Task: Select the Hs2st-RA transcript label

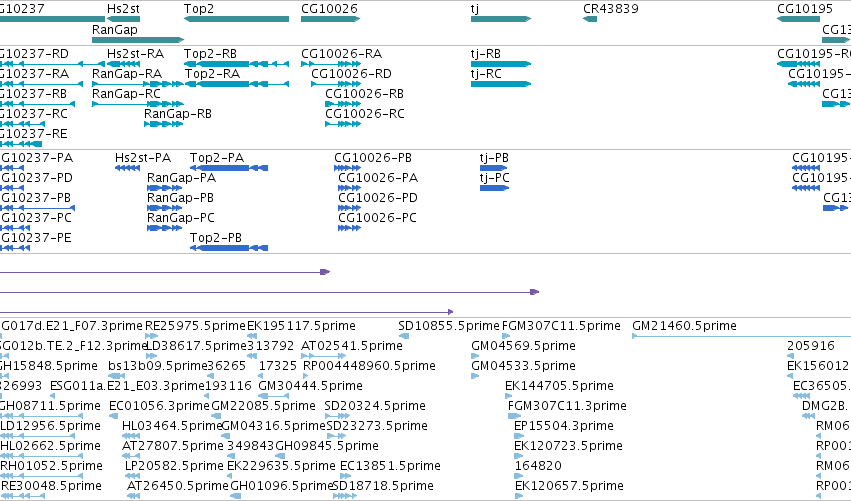Action: pyautogui.click(x=135, y=54)
